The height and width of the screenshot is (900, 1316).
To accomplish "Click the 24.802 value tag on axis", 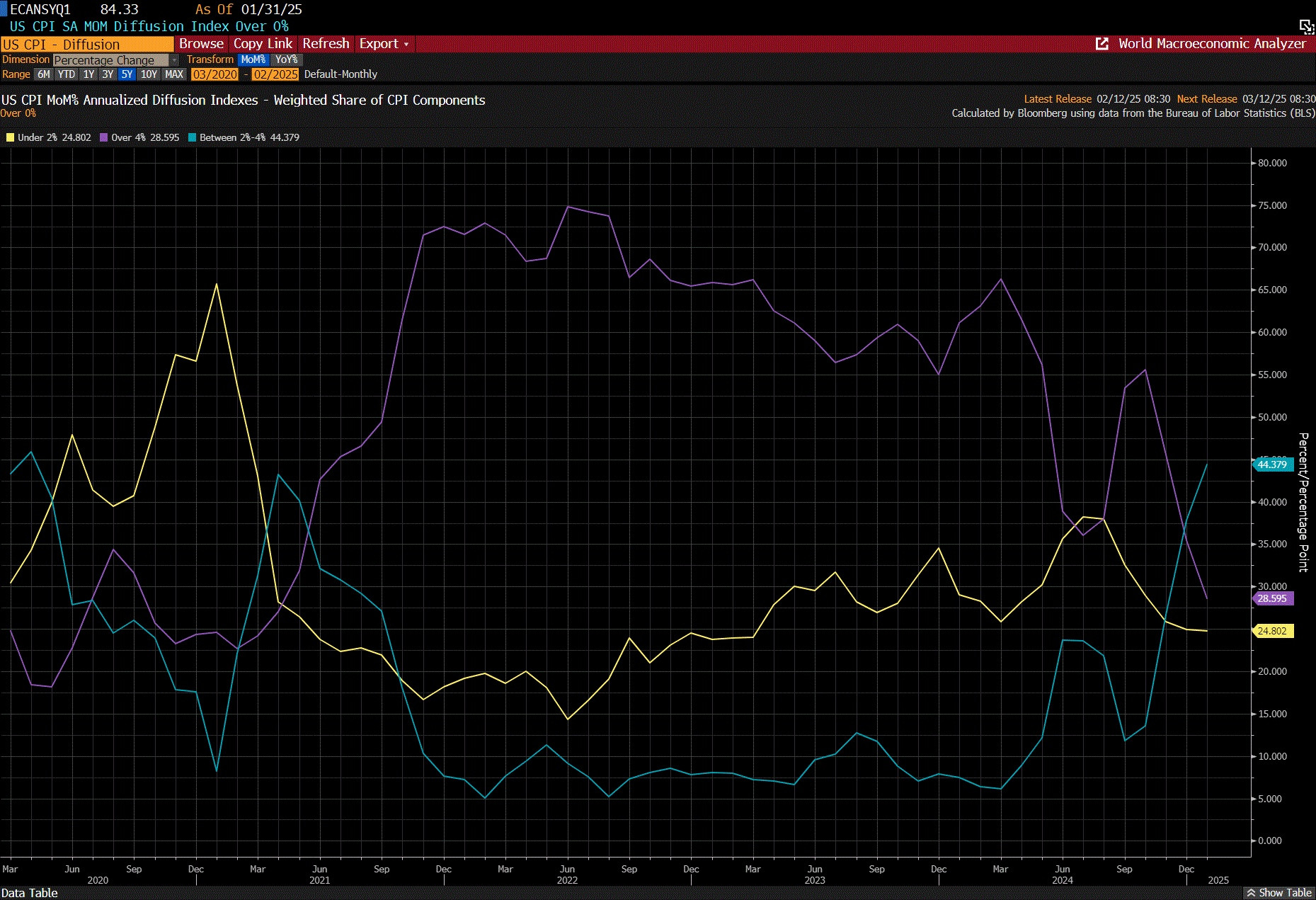I will [1272, 631].
